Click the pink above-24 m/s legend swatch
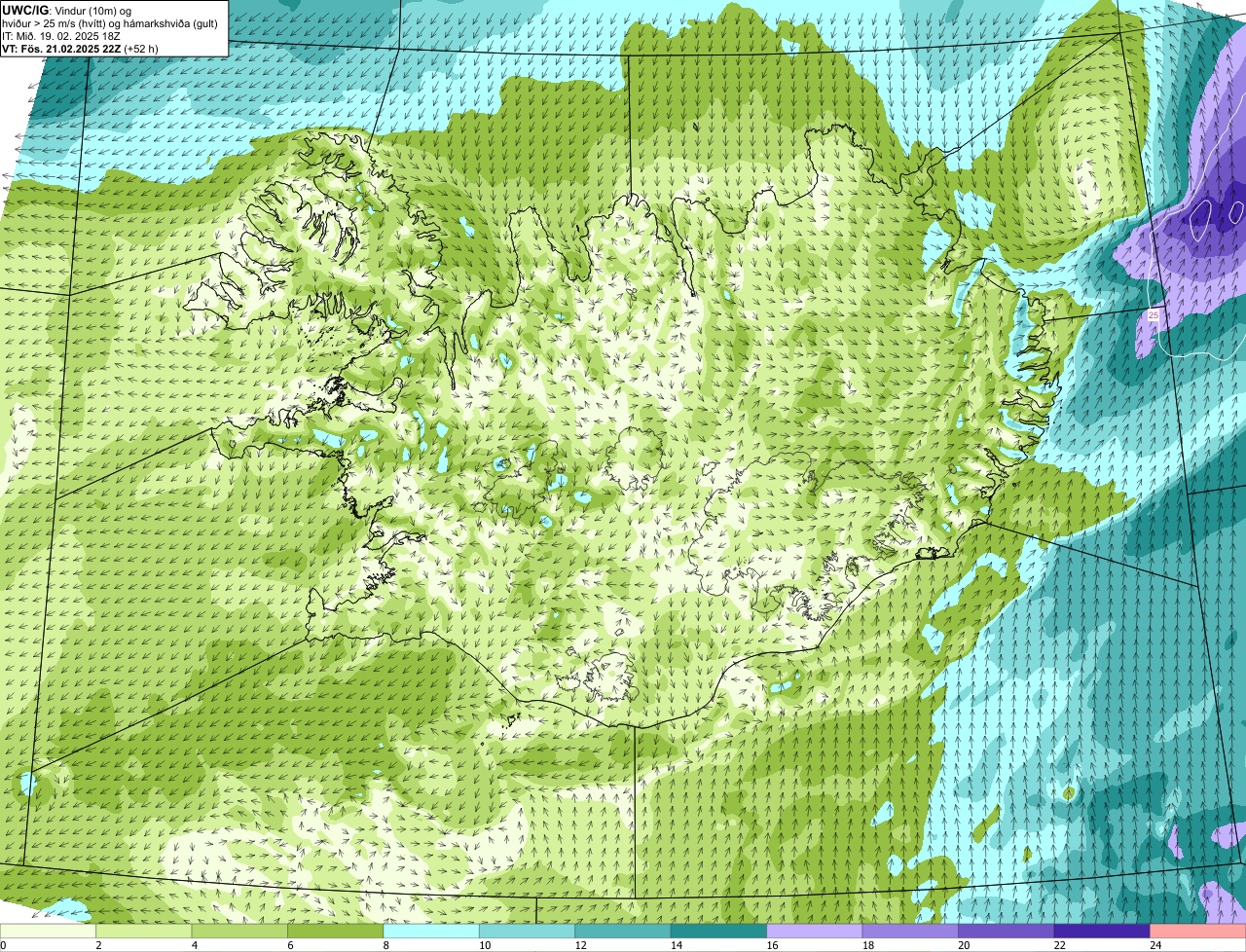 [1197, 931]
